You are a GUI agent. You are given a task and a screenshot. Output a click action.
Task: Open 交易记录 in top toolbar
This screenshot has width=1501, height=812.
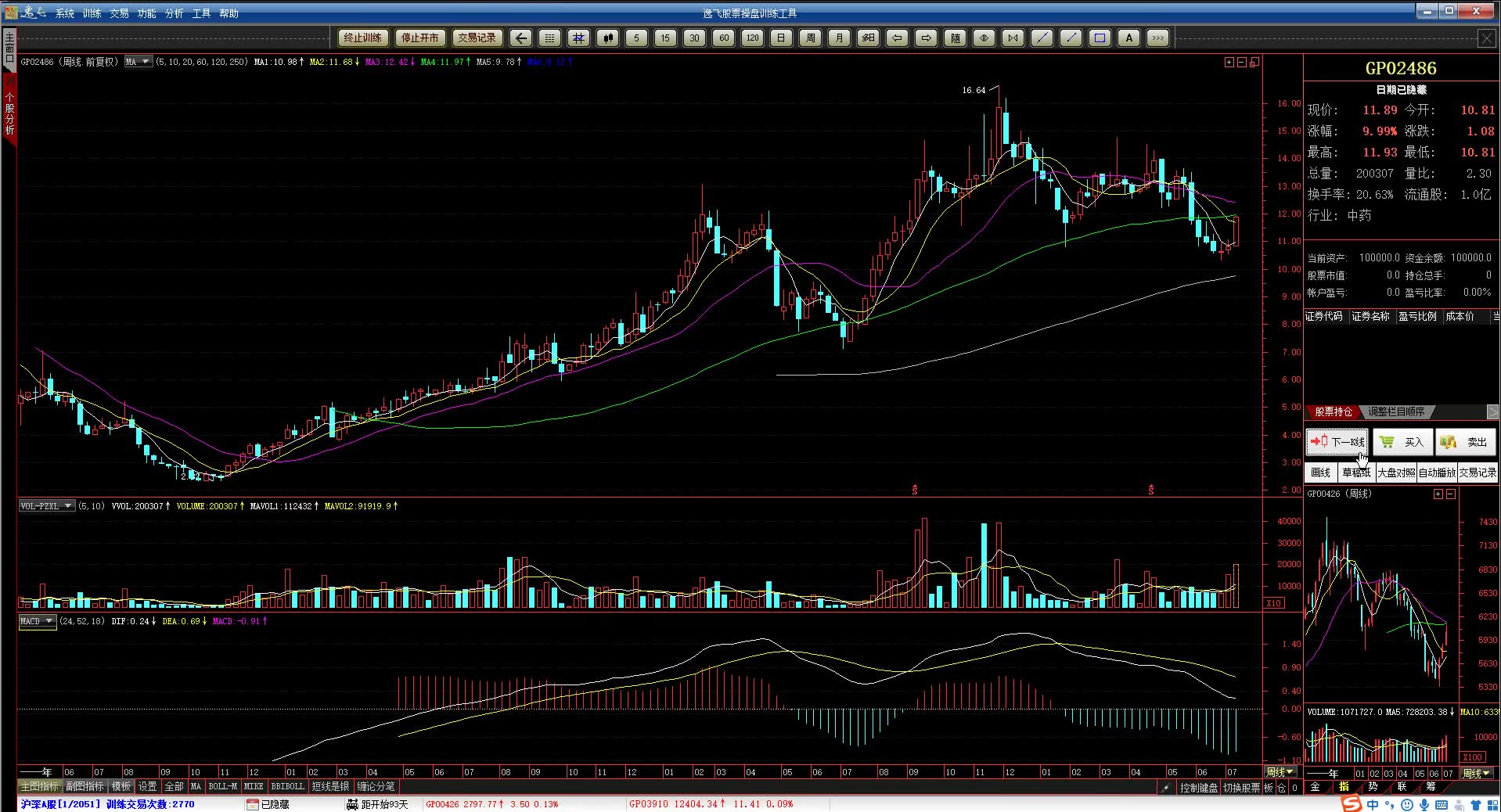477,38
